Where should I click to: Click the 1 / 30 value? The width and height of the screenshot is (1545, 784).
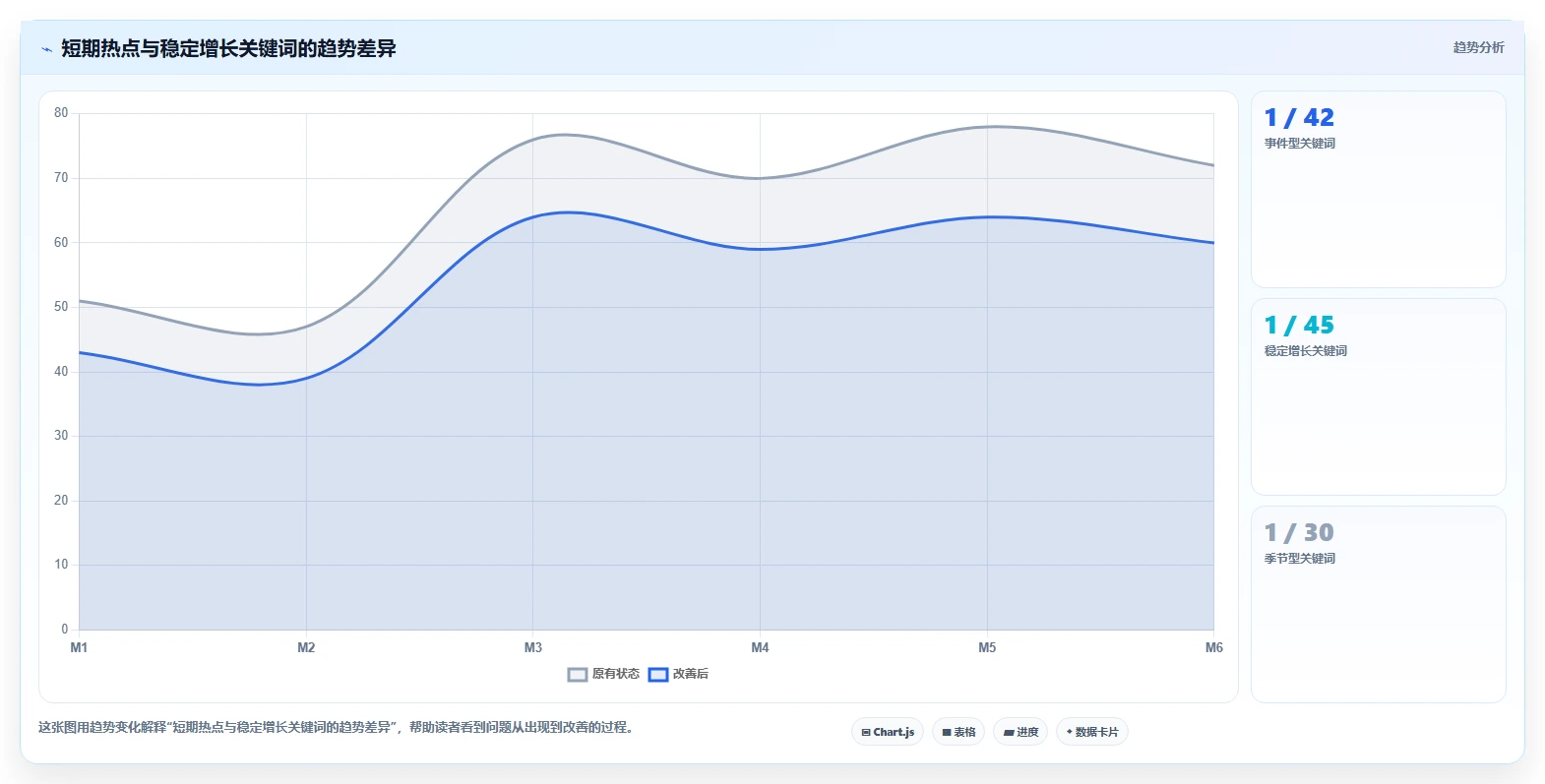pyautogui.click(x=1299, y=533)
